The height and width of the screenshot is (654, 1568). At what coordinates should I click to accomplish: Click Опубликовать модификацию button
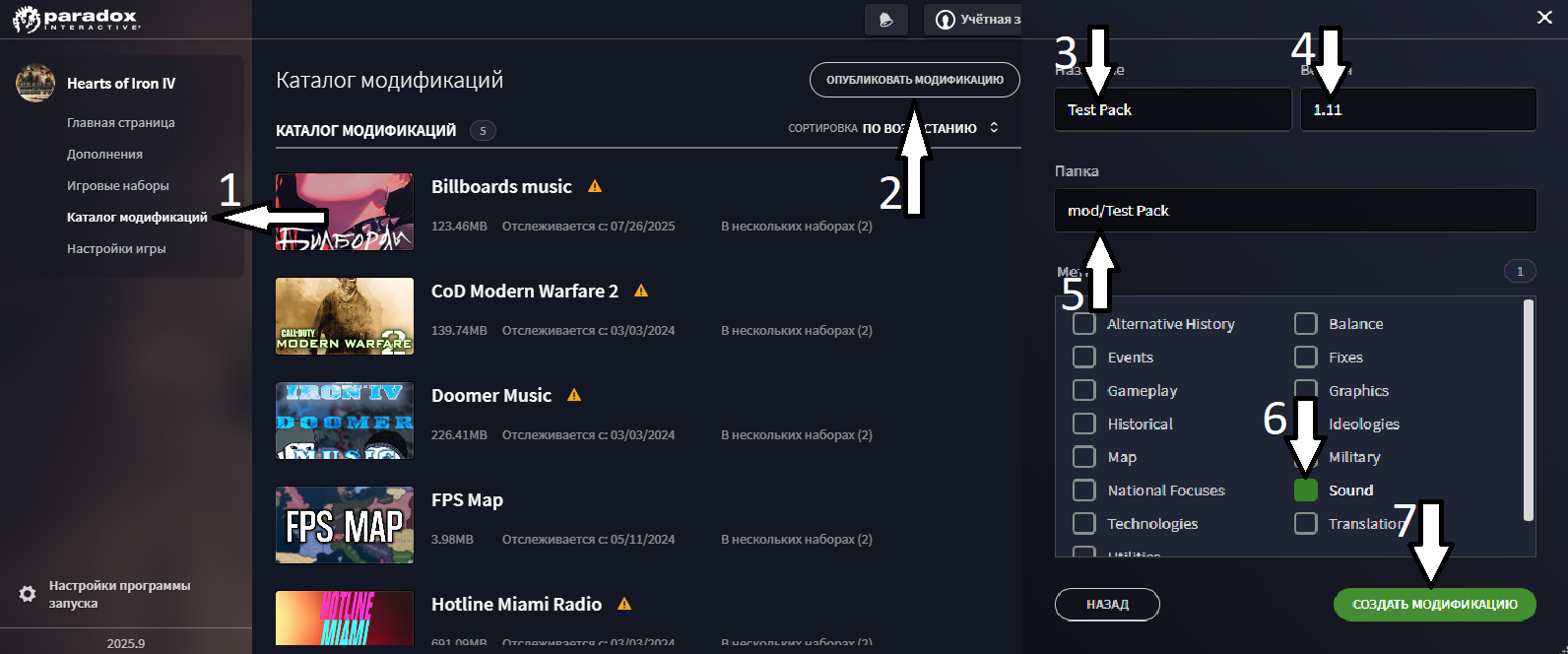coord(915,80)
